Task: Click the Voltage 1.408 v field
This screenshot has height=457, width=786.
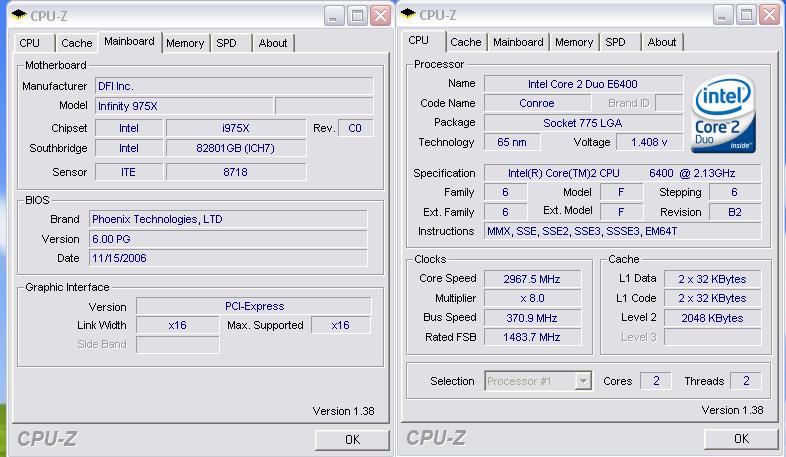Action: tap(649, 142)
